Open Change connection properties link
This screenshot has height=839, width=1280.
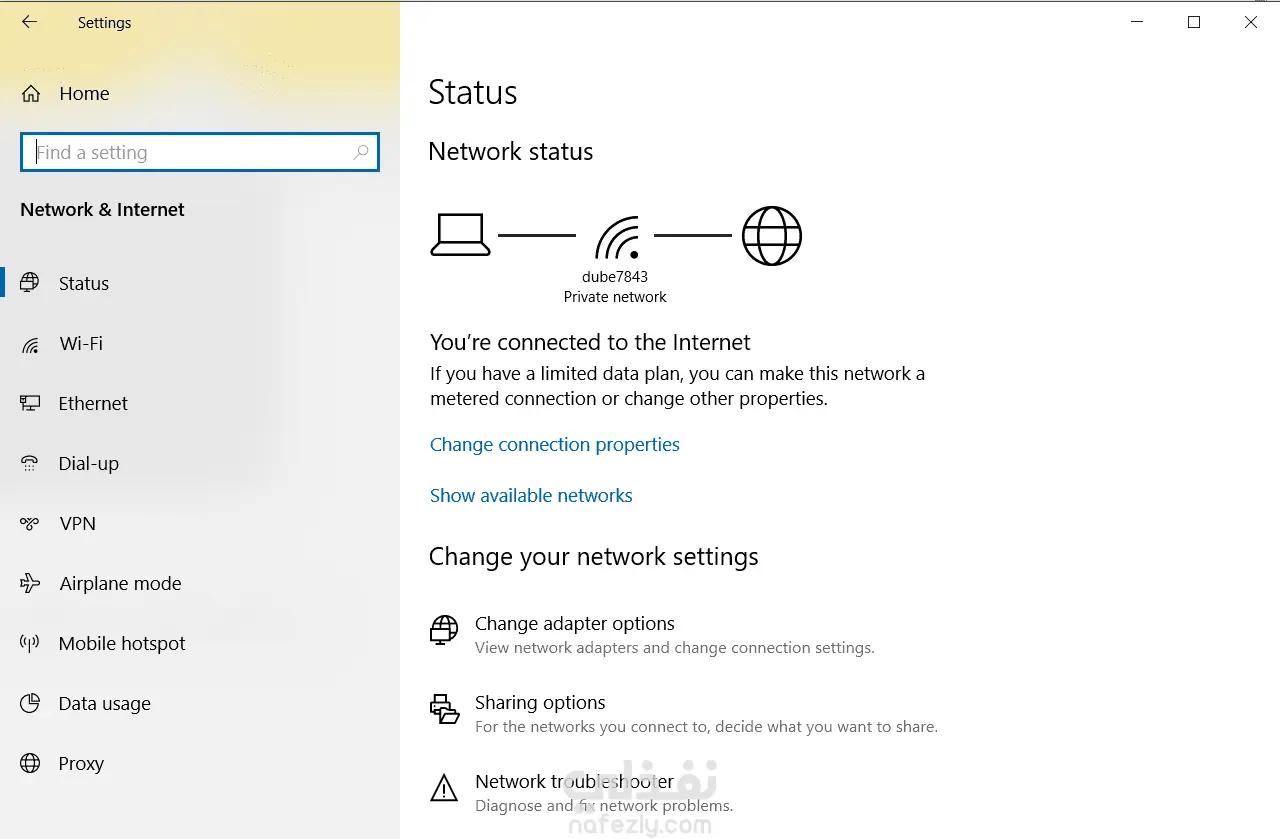tap(555, 445)
